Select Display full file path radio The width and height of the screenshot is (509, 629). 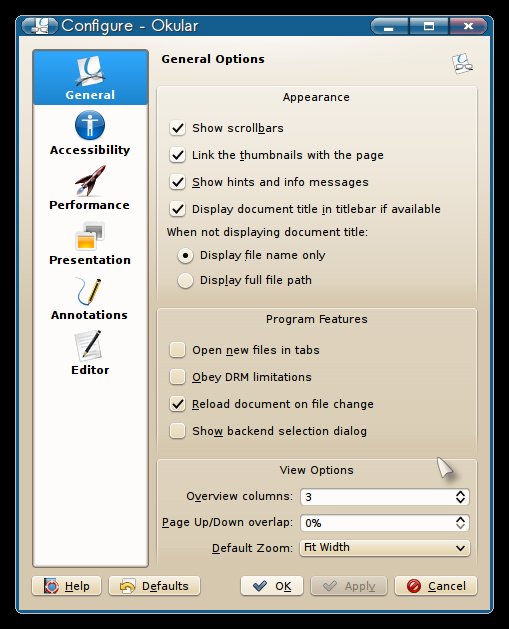[185, 280]
